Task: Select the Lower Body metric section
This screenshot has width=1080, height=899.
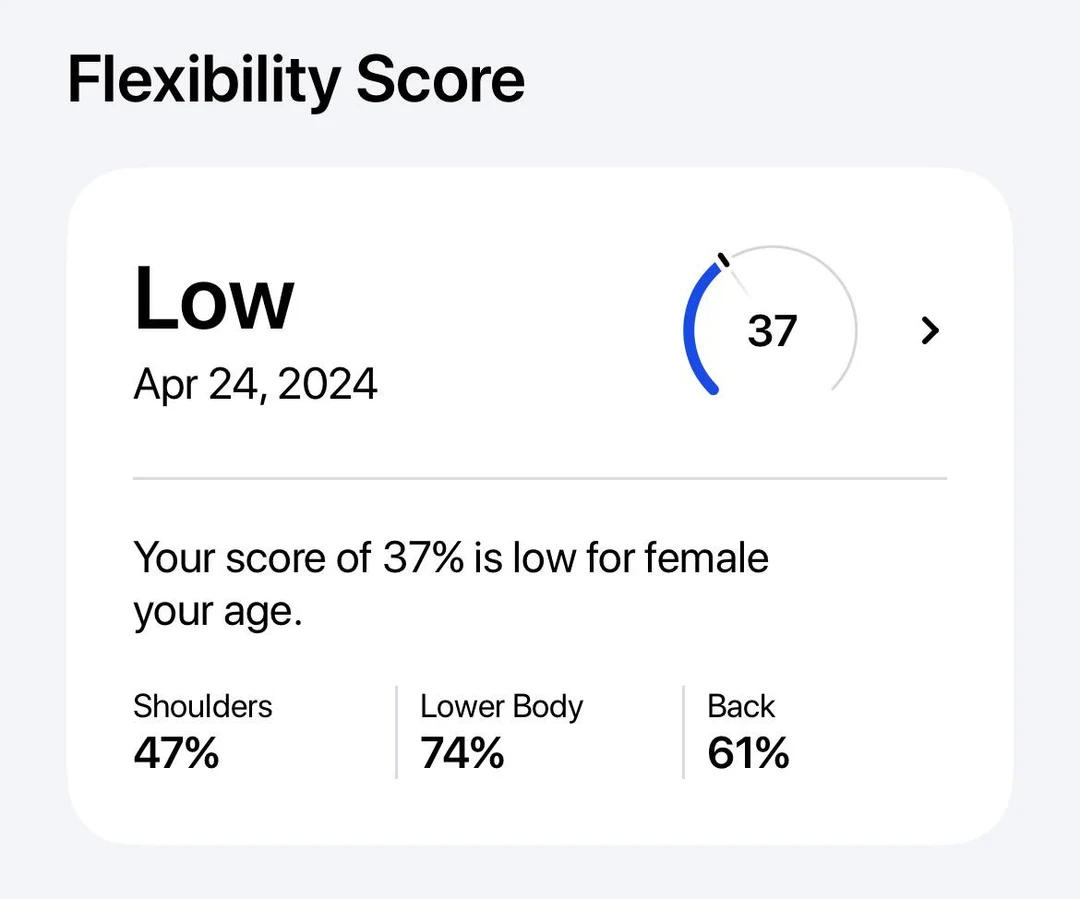Action: 500,730
